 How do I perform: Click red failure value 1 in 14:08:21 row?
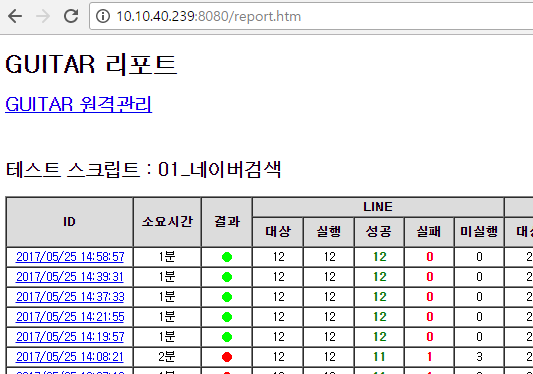click(x=429, y=357)
